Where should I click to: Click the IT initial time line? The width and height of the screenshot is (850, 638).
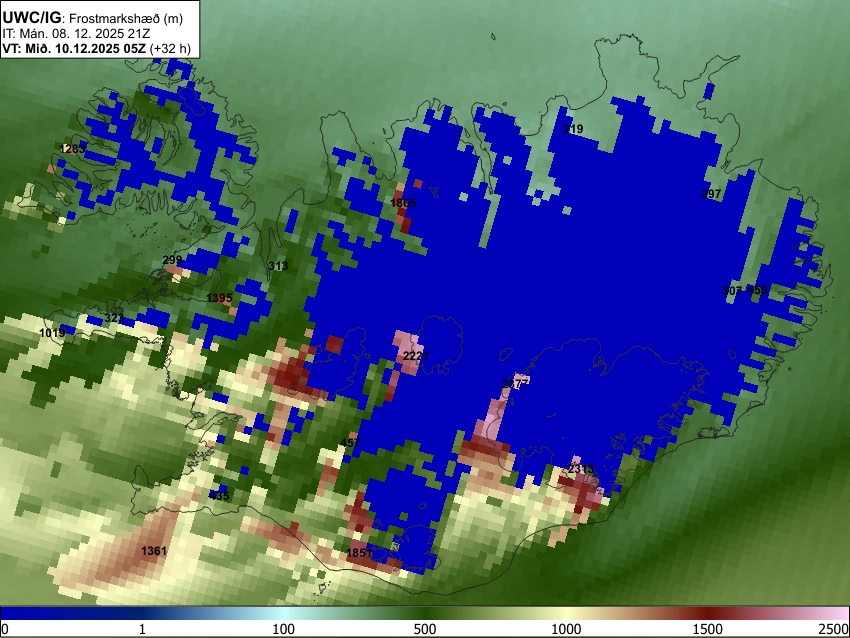click(x=76, y=34)
